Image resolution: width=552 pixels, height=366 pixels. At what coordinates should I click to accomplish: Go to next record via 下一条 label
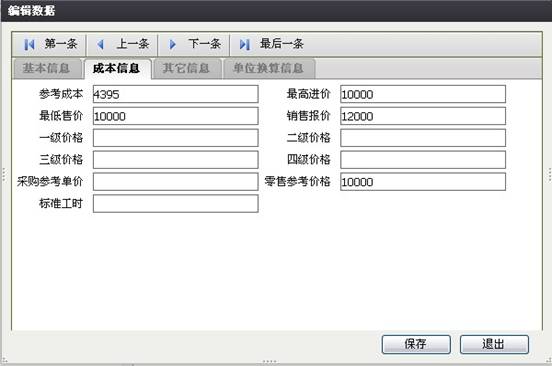(x=205, y=44)
